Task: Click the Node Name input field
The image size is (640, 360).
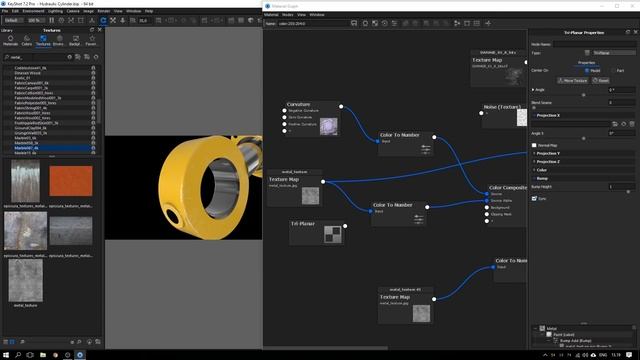Action: (x=594, y=44)
